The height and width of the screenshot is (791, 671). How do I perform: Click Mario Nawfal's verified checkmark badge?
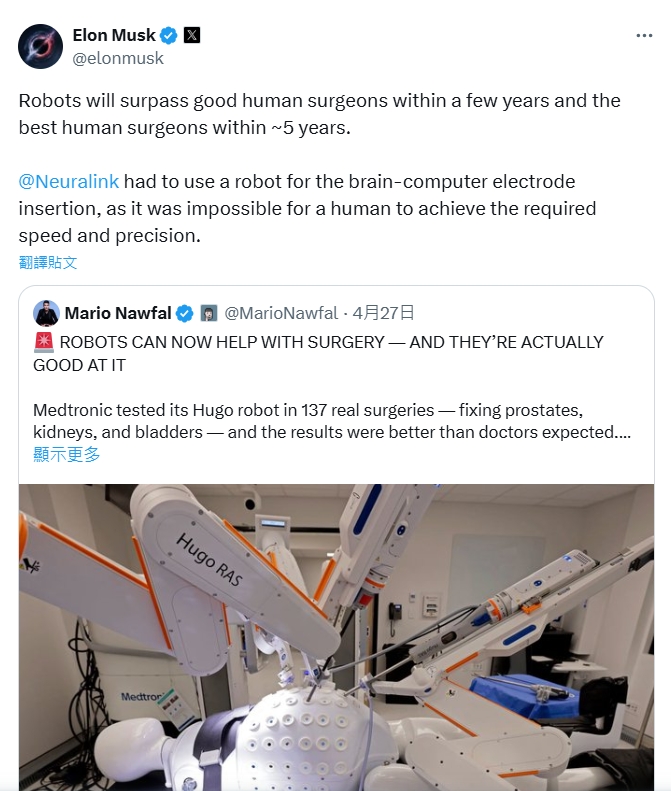click(185, 313)
